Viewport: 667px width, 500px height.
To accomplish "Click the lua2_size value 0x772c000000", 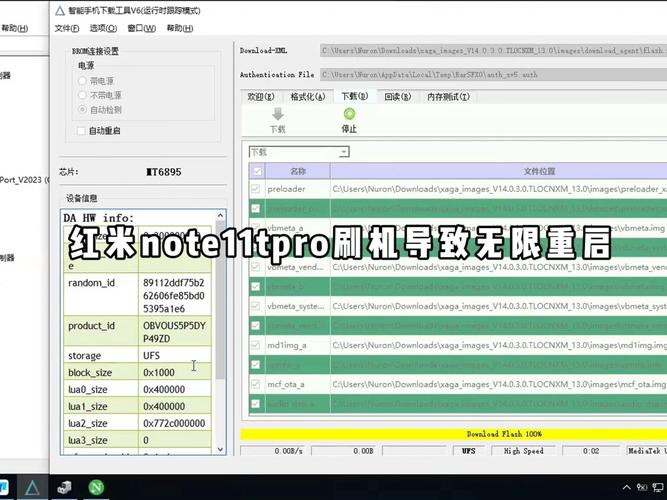I will (174, 423).
